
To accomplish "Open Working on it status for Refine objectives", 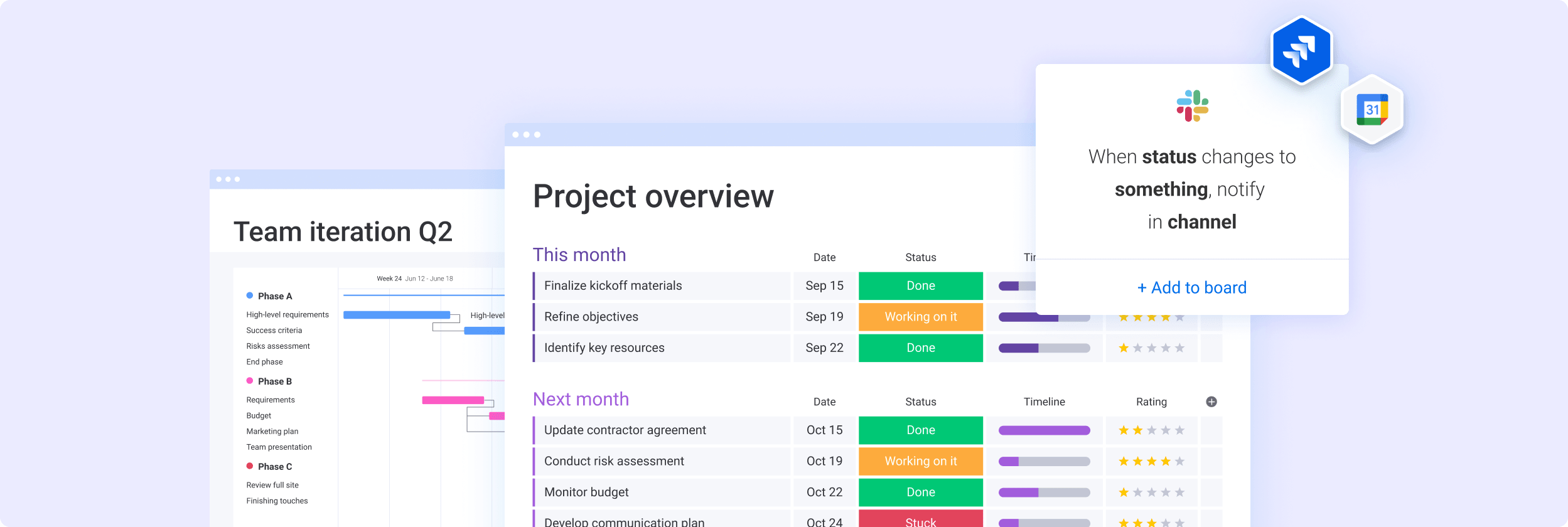I will [921, 317].
